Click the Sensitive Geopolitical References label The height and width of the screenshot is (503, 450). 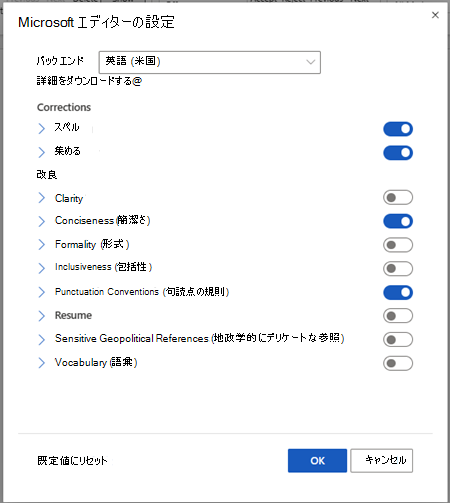click(199, 338)
